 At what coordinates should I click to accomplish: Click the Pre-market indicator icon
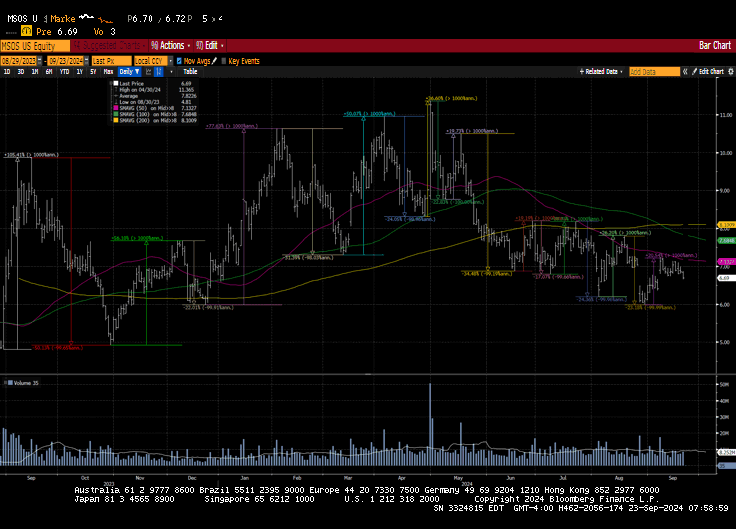26,31
